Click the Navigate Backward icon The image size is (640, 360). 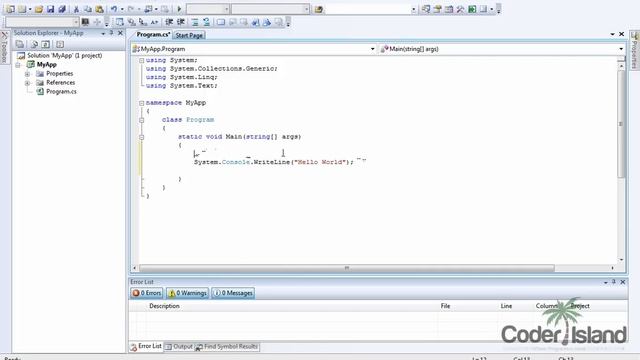pos(148,9)
